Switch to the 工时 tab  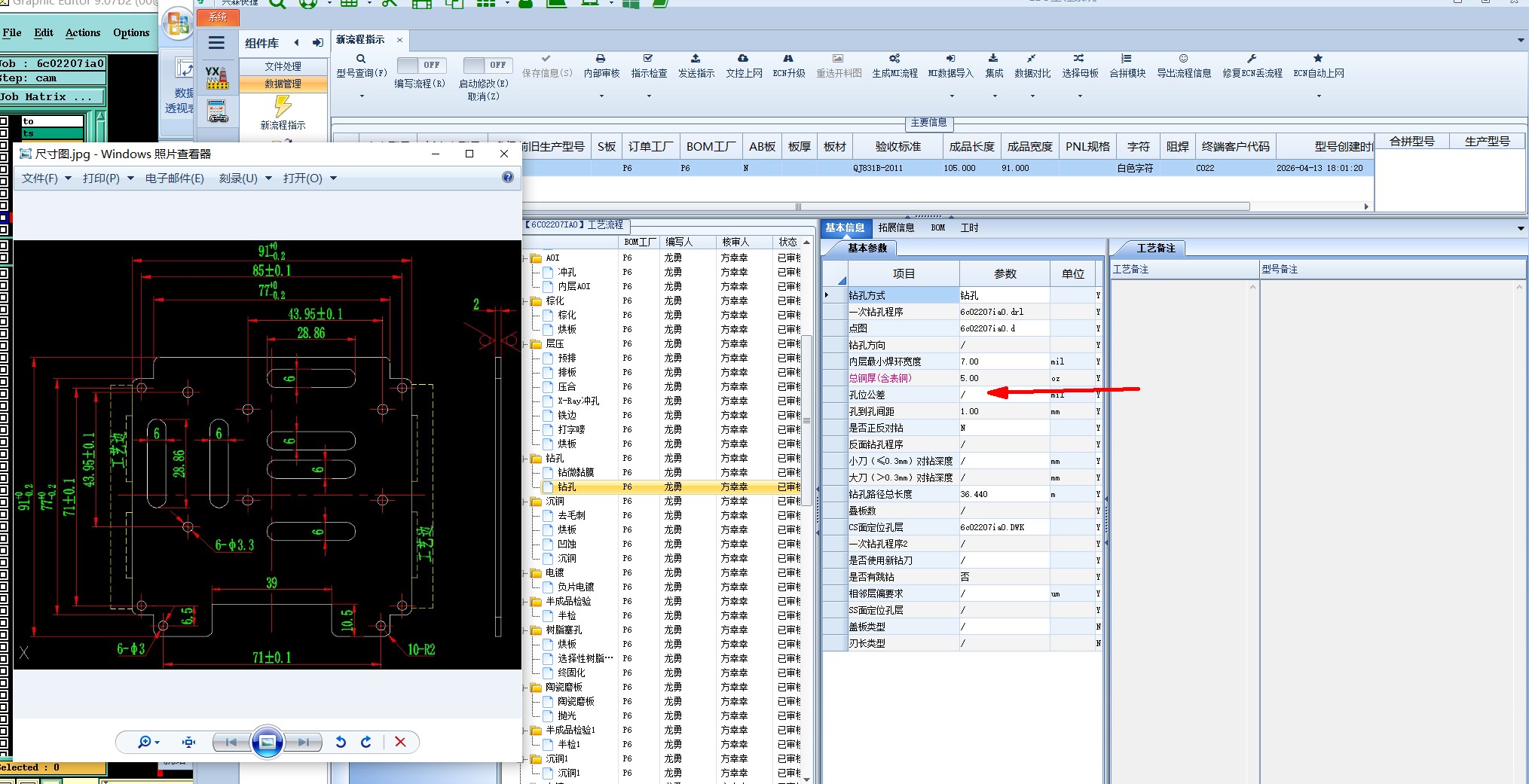coord(970,227)
